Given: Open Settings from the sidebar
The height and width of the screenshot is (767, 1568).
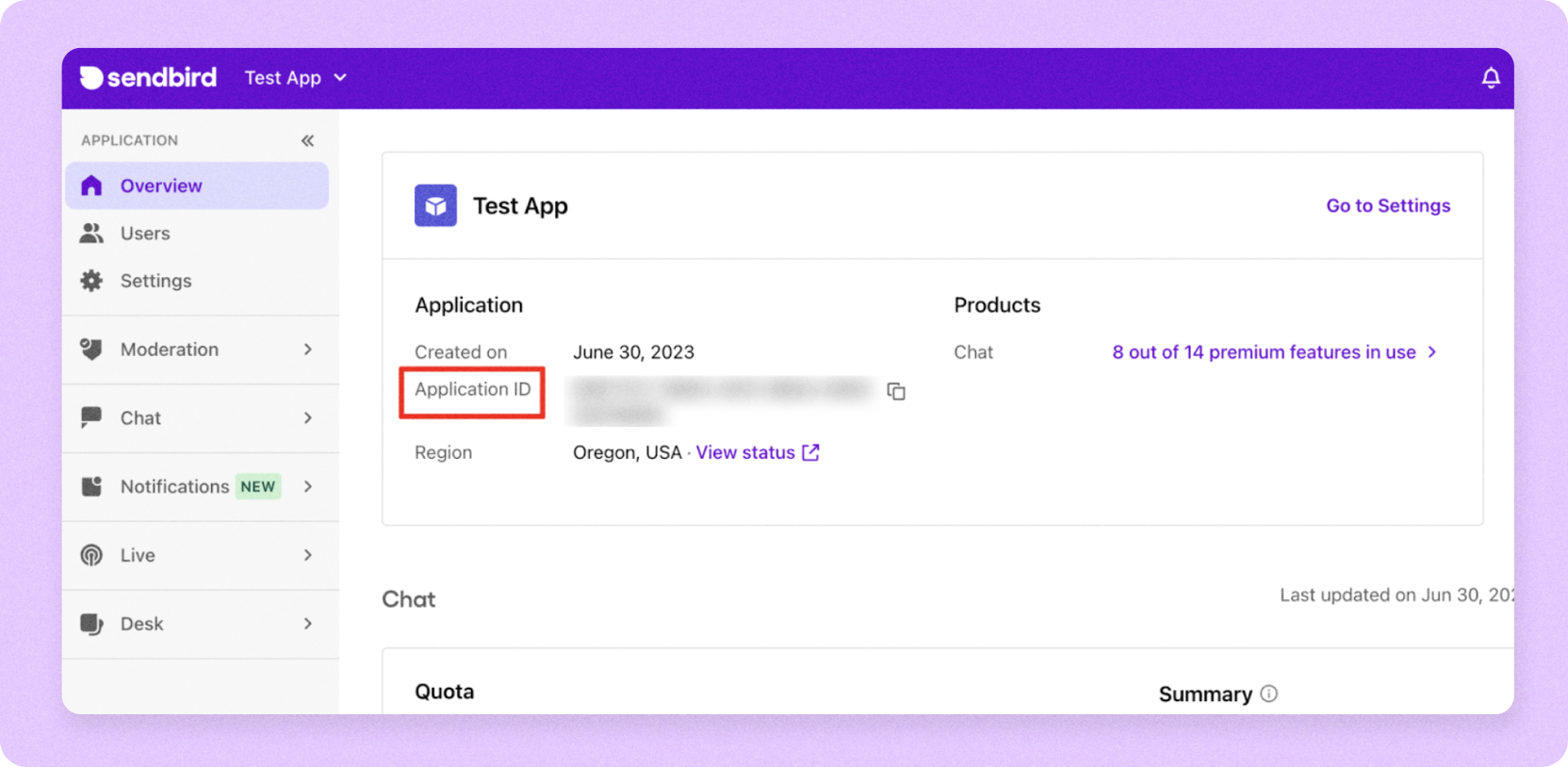Looking at the screenshot, I should (x=155, y=281).
